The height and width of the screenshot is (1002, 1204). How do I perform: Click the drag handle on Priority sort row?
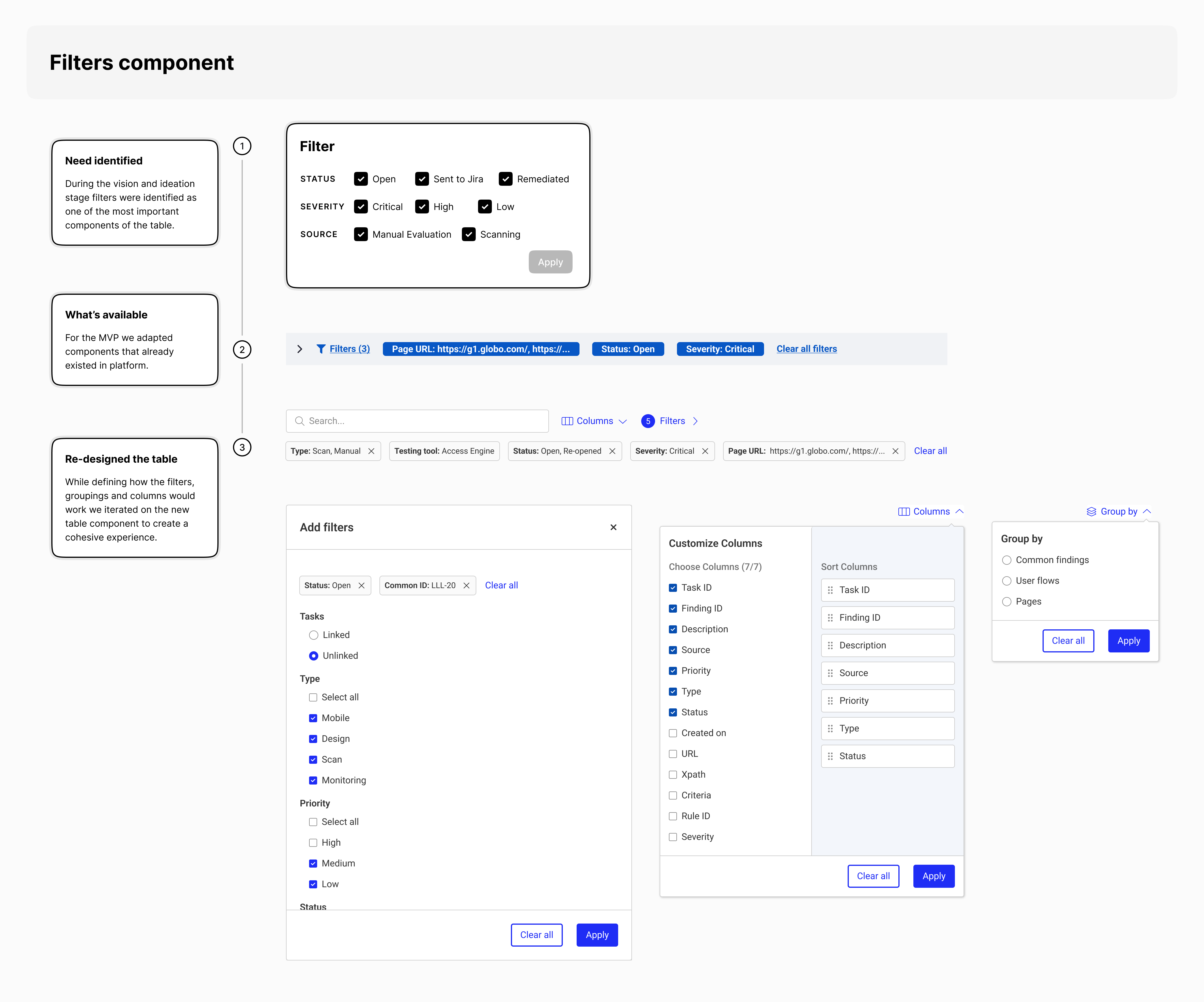(x=830, y=700)
